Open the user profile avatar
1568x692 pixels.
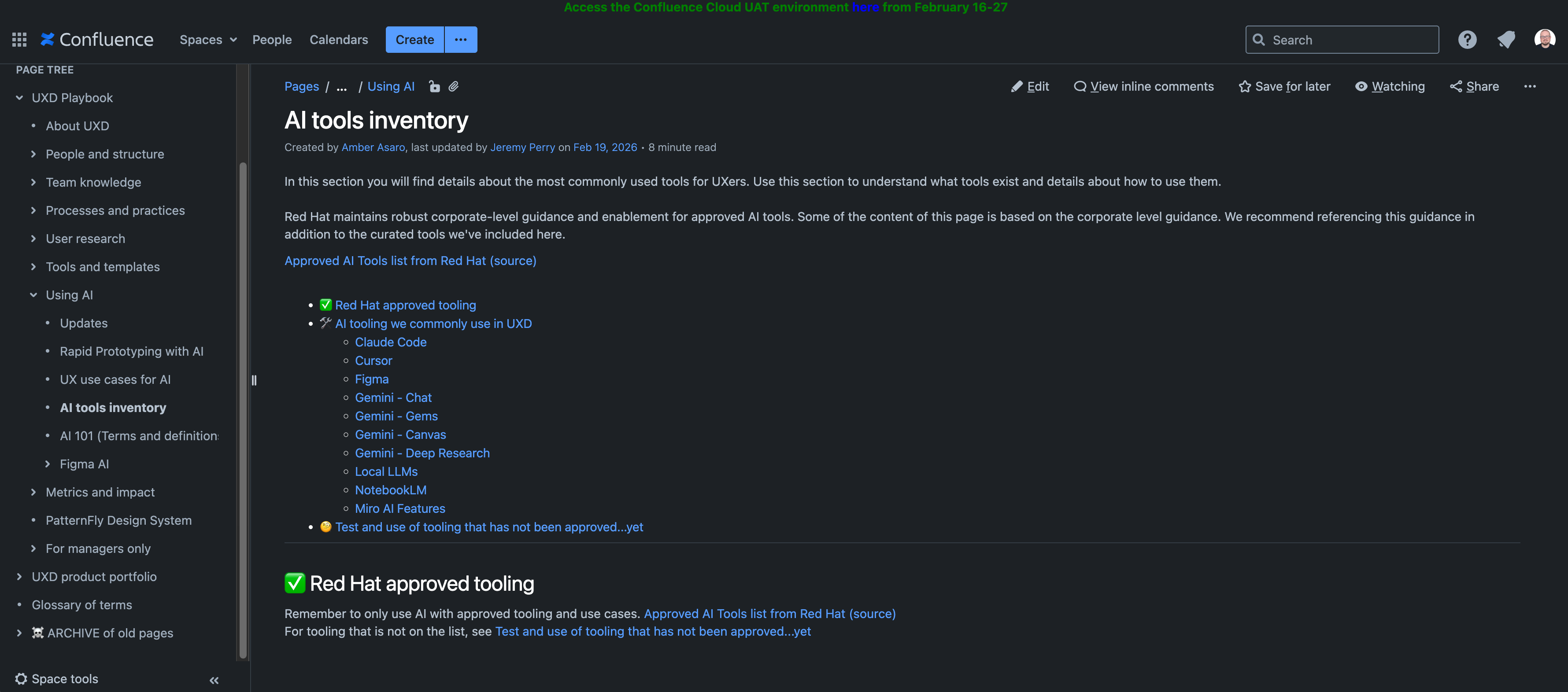click(x=1544, y=40)
